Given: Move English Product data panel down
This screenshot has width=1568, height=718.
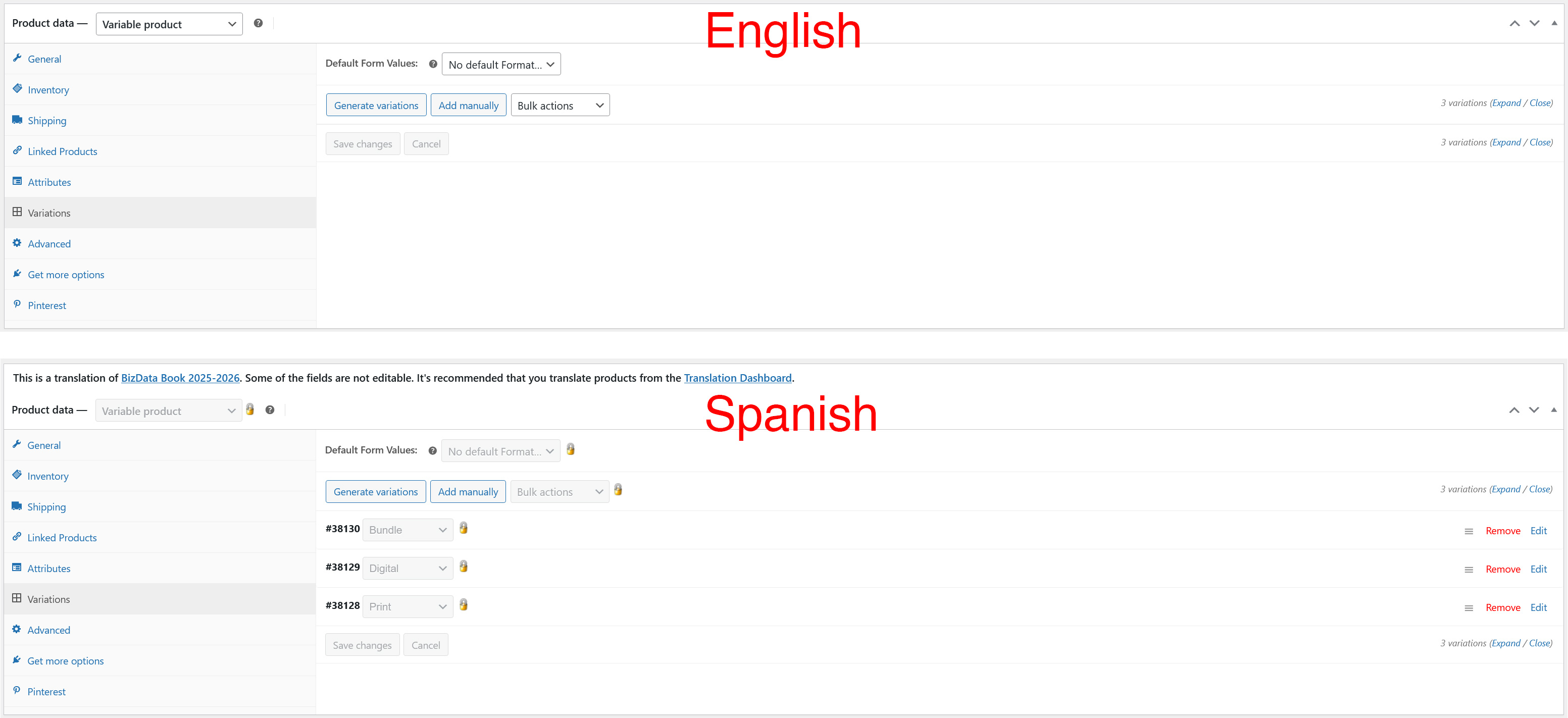Looking at the screenshot, I should (x=1534, y=23).
